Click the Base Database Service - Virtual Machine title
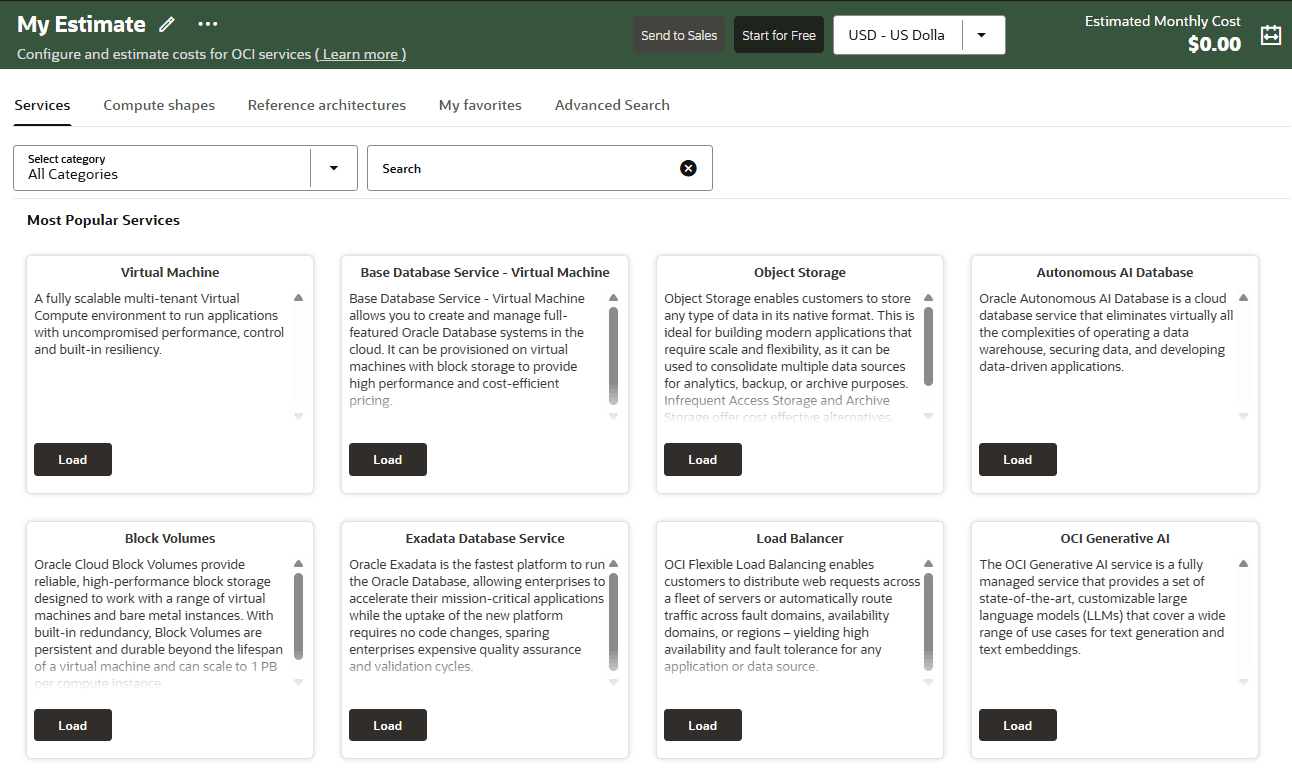This screenshot has height=768, width=1292. (x=485, y=272)
